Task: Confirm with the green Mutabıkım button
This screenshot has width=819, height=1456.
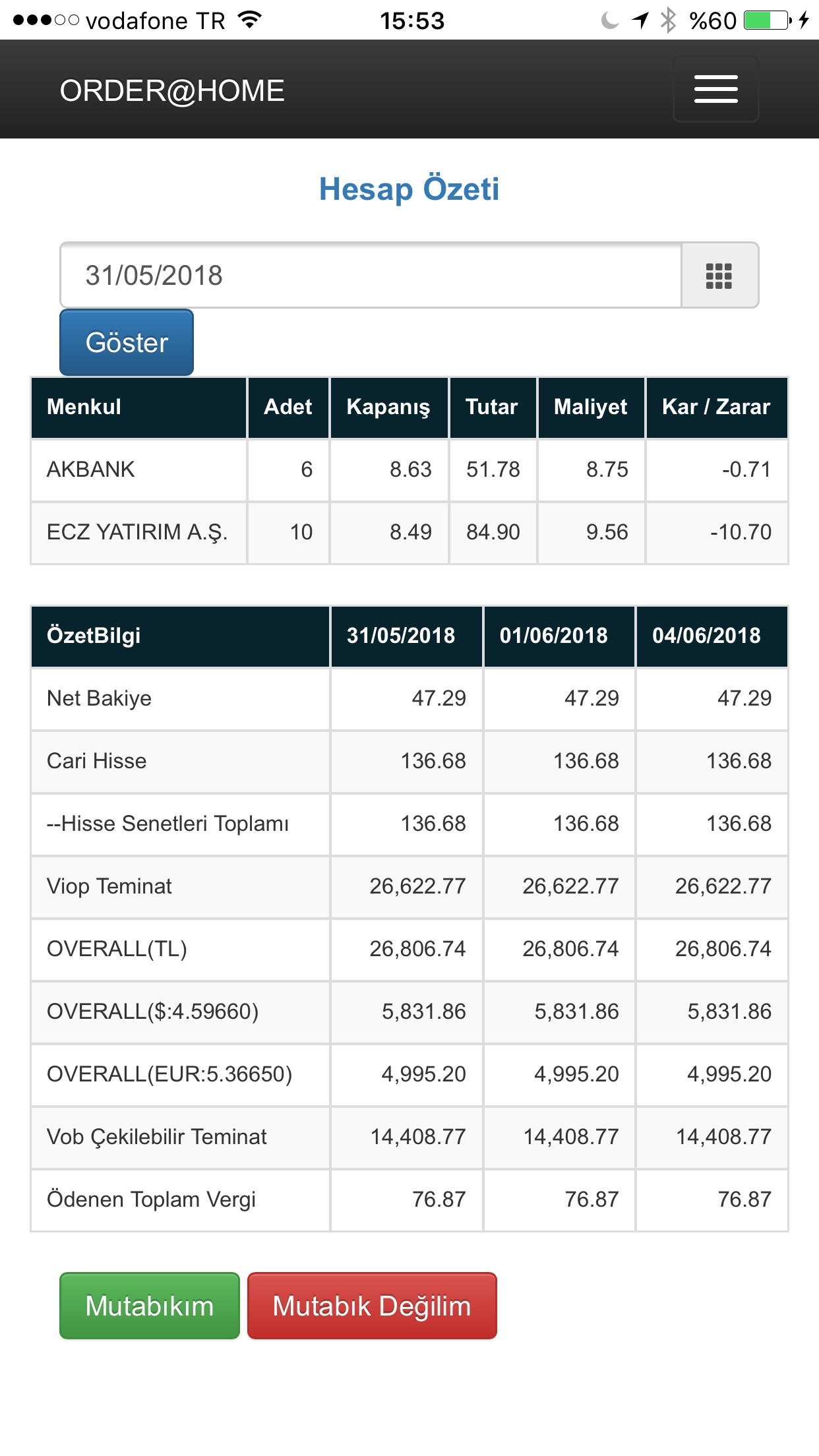Action: [x=150, y=1306]
